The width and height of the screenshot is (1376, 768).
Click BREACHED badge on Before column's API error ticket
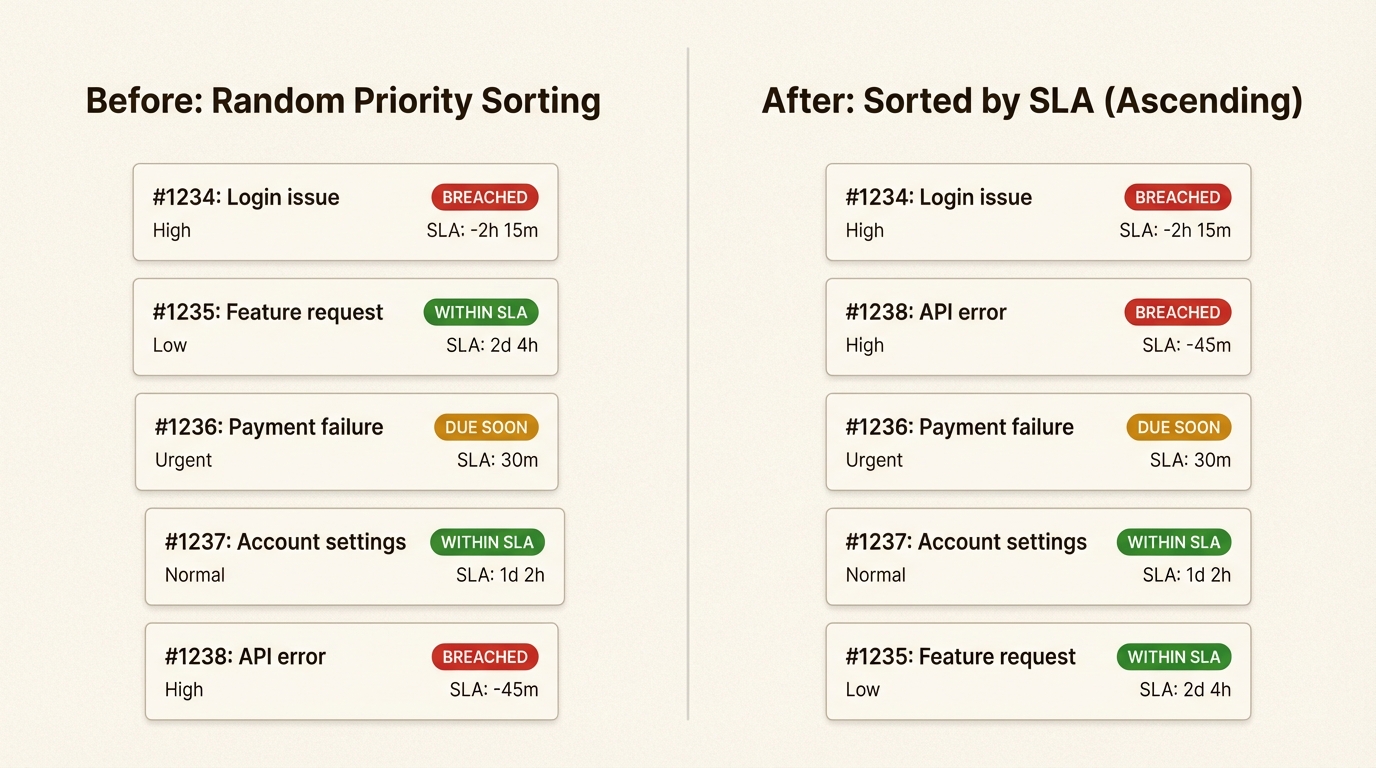point(485,657)
